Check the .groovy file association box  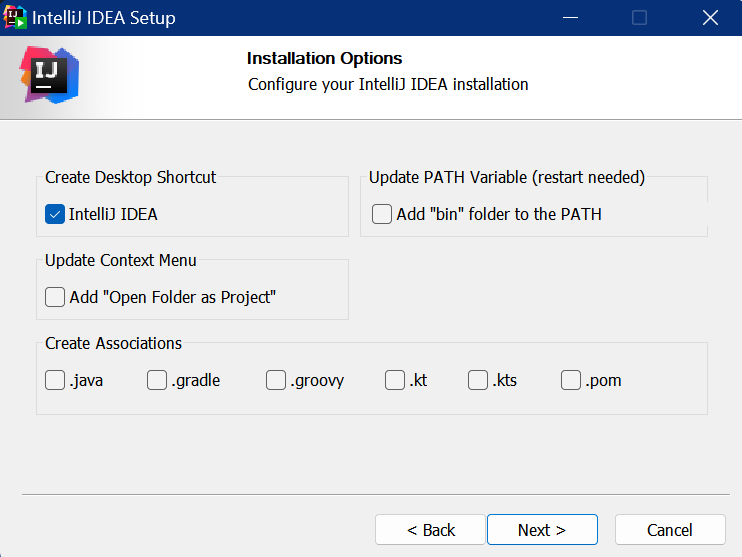(276, 380)
